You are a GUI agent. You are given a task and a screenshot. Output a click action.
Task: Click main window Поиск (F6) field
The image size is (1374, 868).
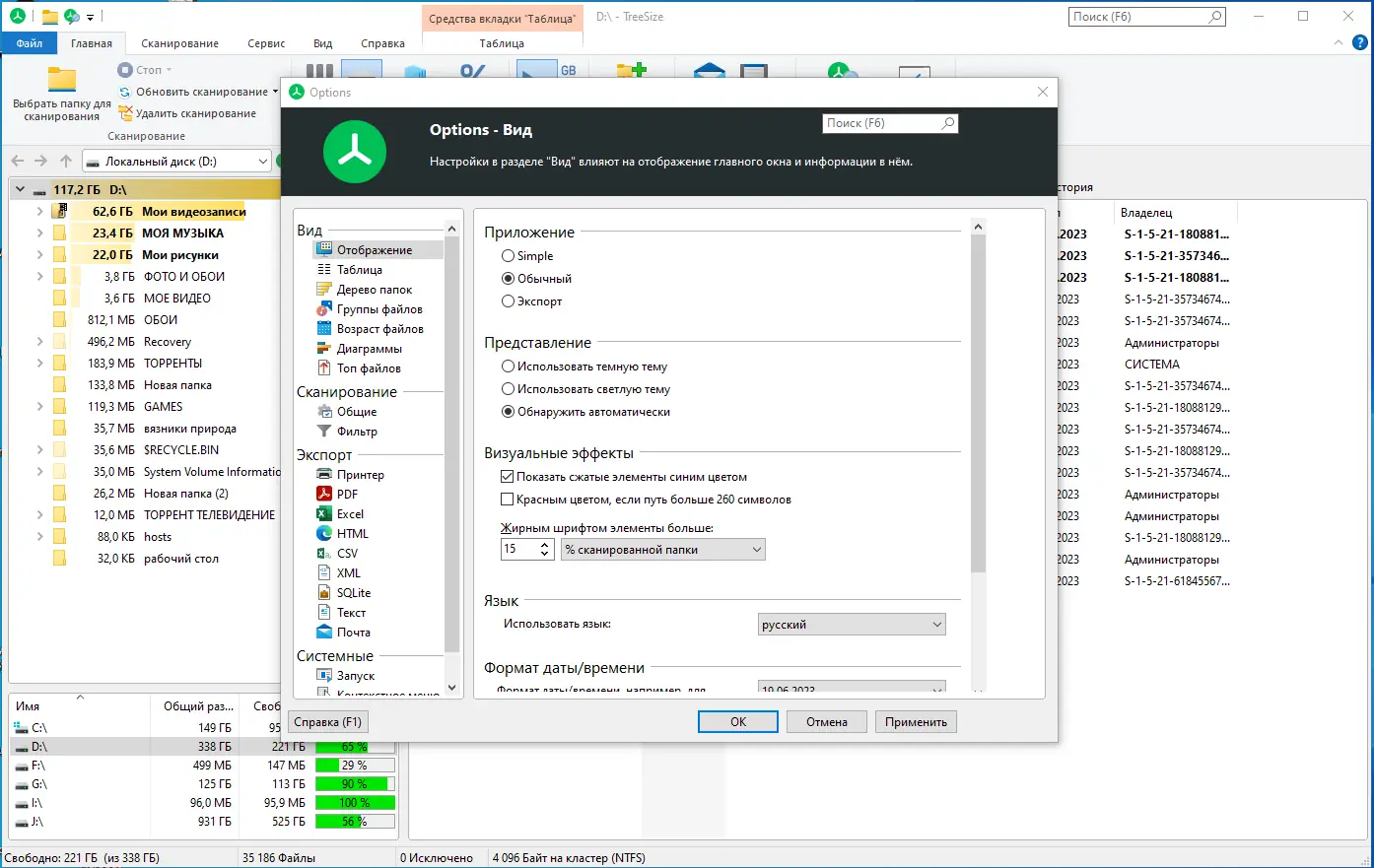click(x=1147, y=17)
